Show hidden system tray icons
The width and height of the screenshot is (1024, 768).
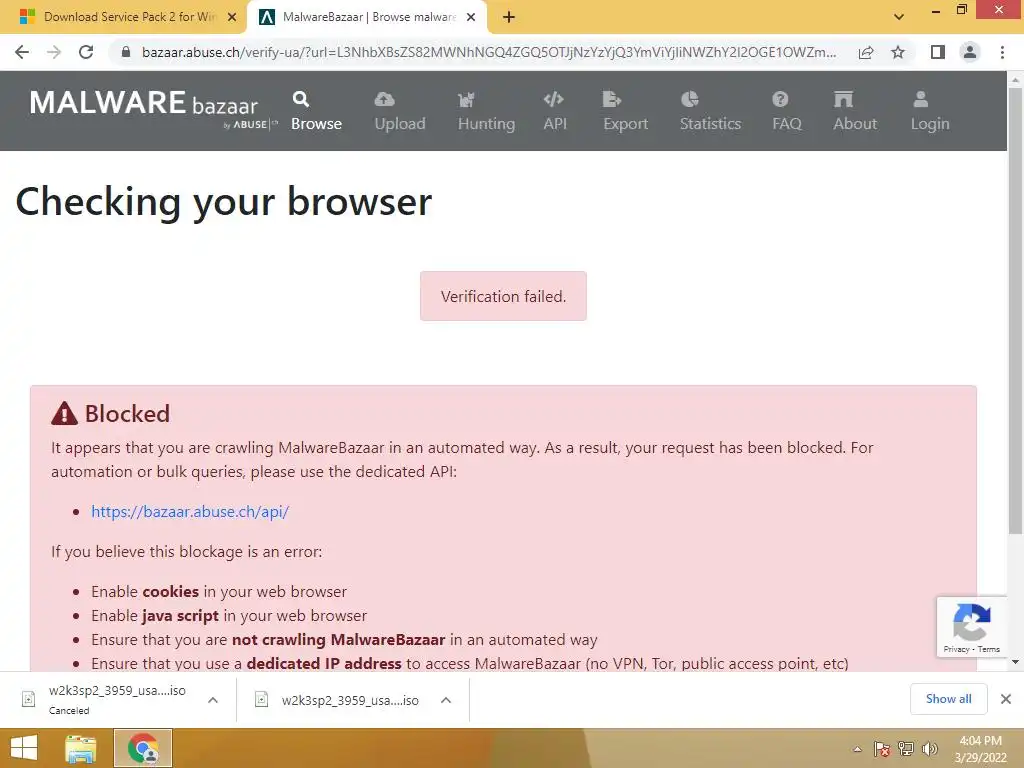(x=857, y=749)
